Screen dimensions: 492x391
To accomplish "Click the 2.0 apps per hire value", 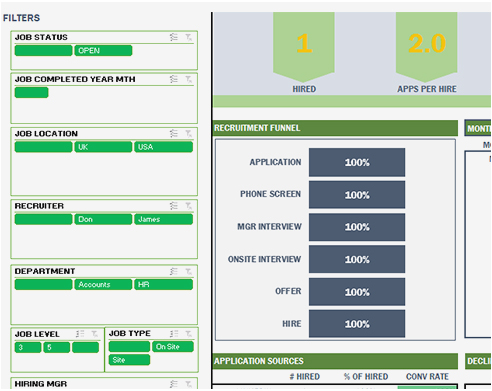I will (427, 43).
